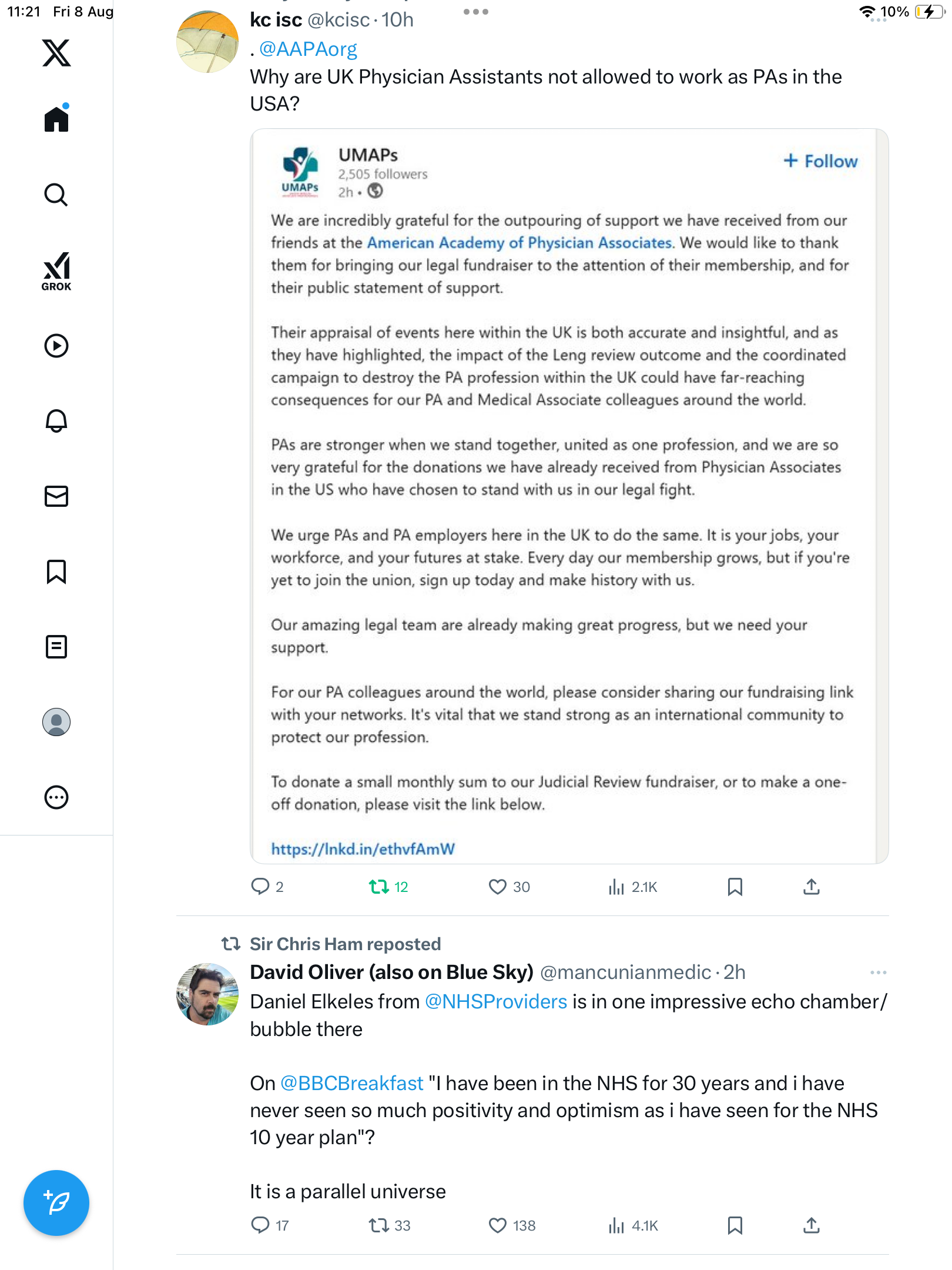Open Bookmarks from the sidebar
The height and width of the screenshot is (1270, 952).
click(56, 571)
